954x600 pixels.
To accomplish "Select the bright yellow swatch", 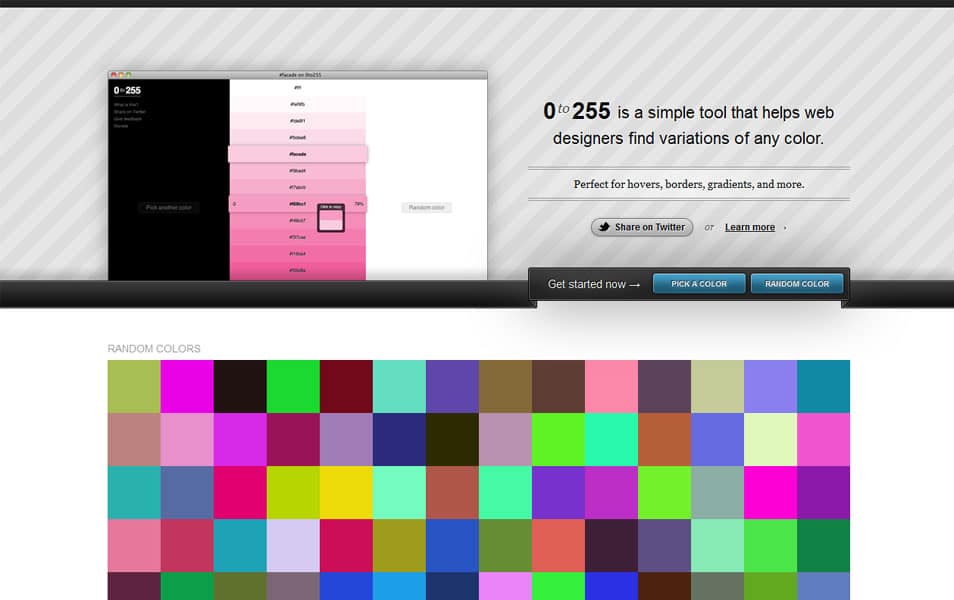I will pos(346,492).
